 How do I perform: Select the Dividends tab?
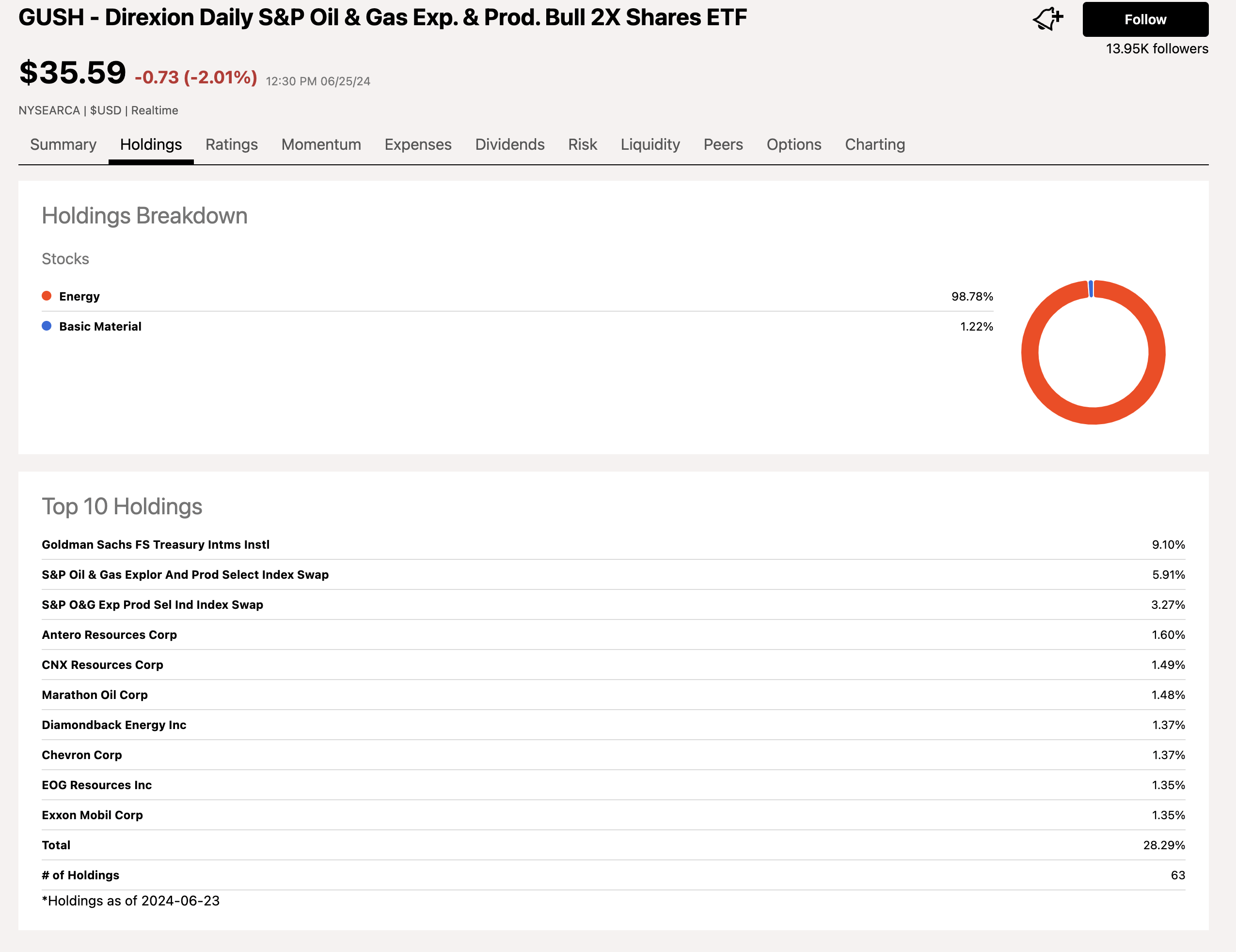pos(509,145)
